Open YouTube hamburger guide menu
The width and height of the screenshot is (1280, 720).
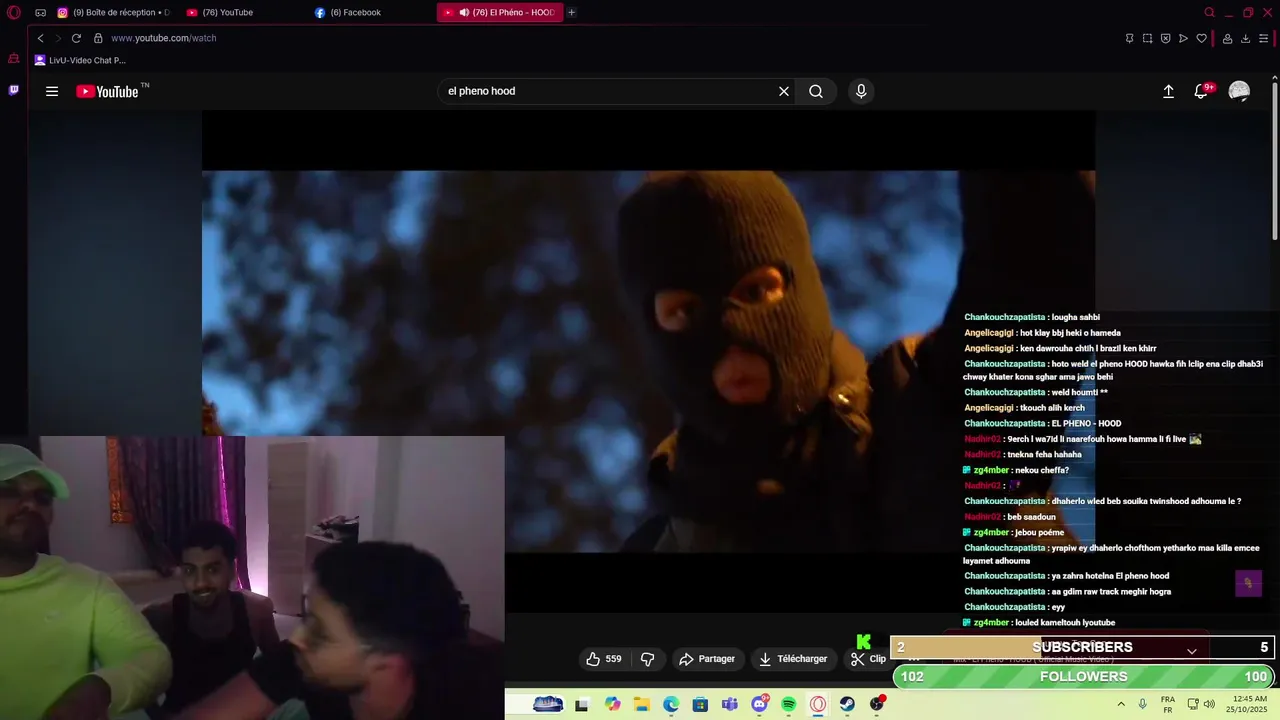[x=52, y=91]
